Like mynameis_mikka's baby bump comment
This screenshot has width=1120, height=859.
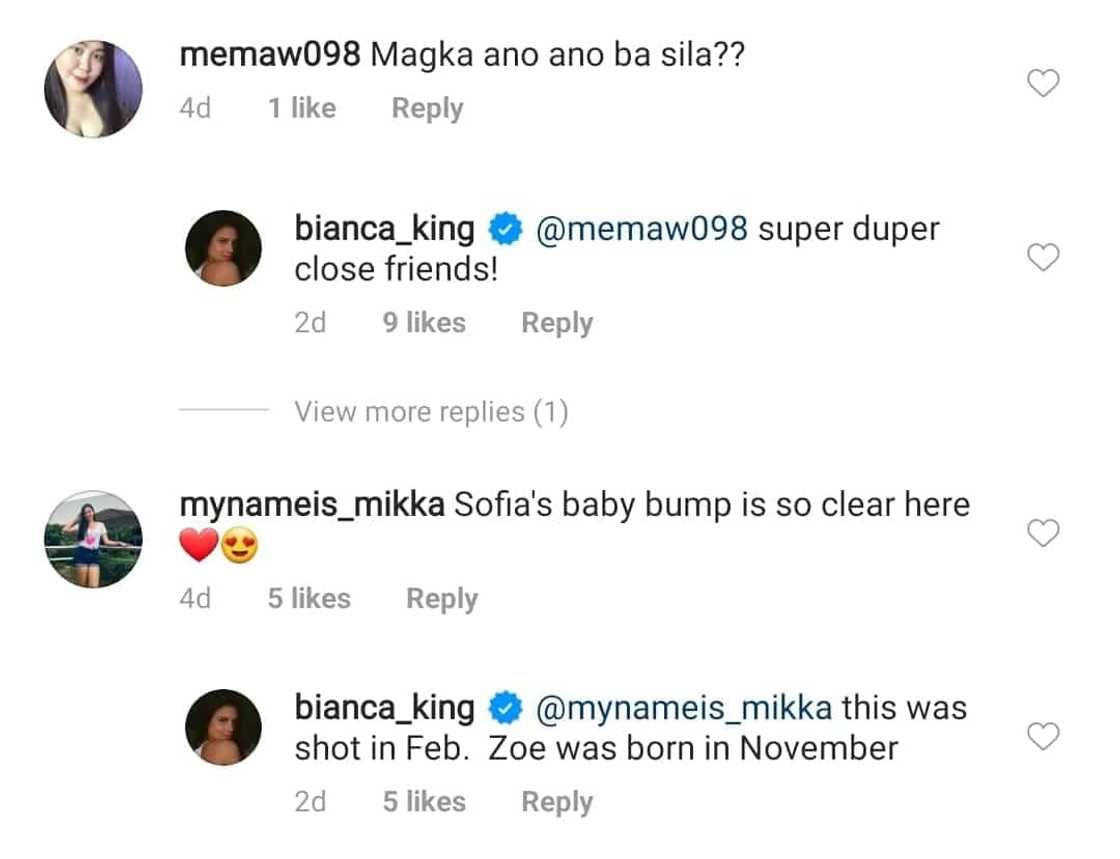tap(1043, 533)
